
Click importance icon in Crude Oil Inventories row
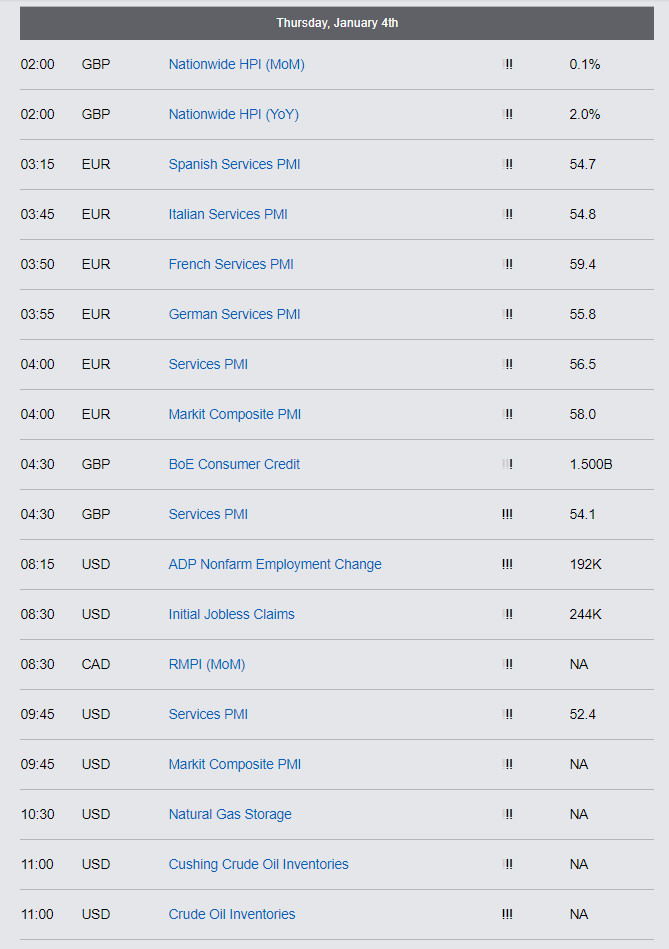coord(508,914)
